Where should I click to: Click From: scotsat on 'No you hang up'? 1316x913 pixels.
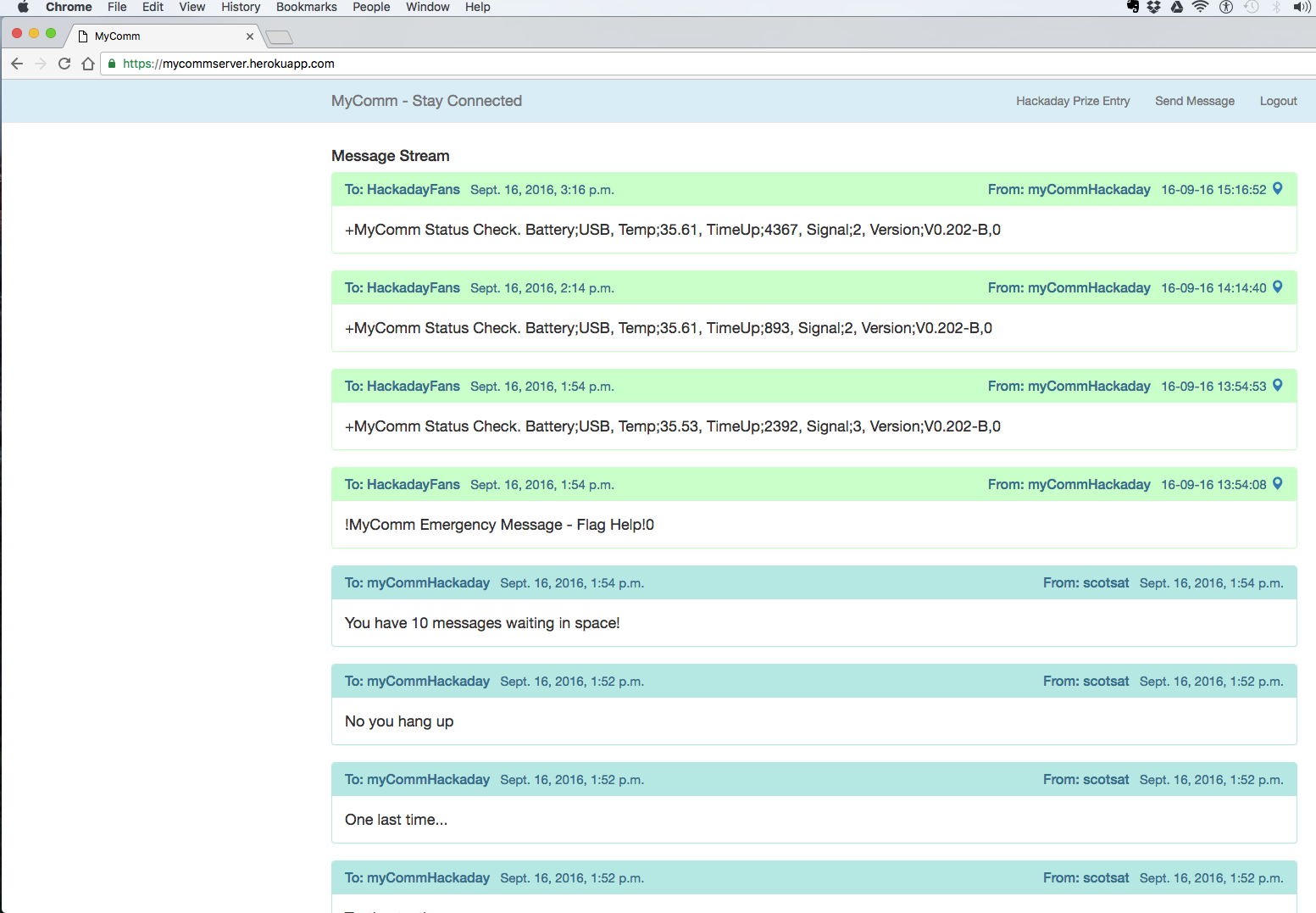(x=1086, y=681)
